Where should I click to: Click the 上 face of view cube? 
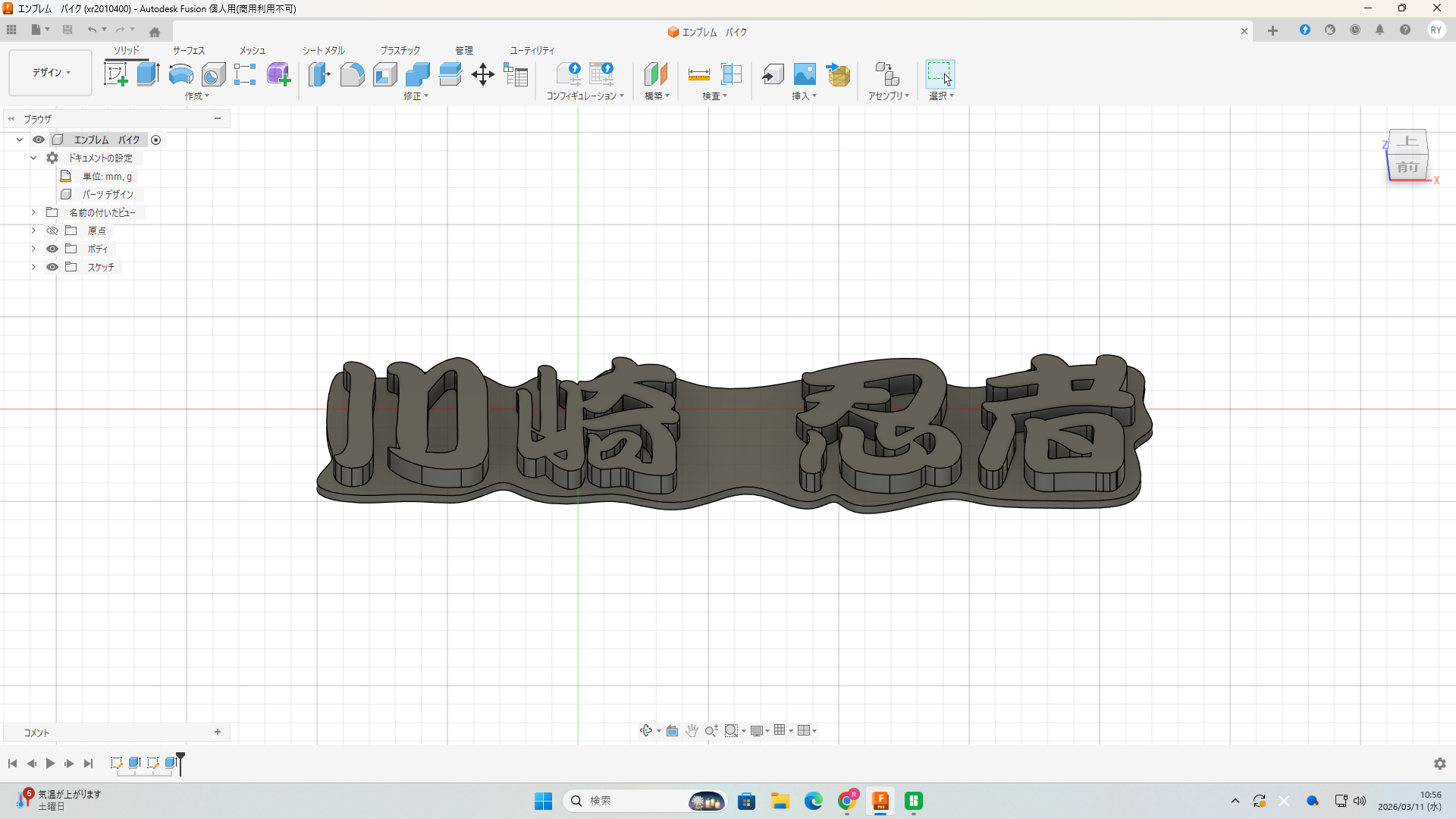[x=1407, y=141]
